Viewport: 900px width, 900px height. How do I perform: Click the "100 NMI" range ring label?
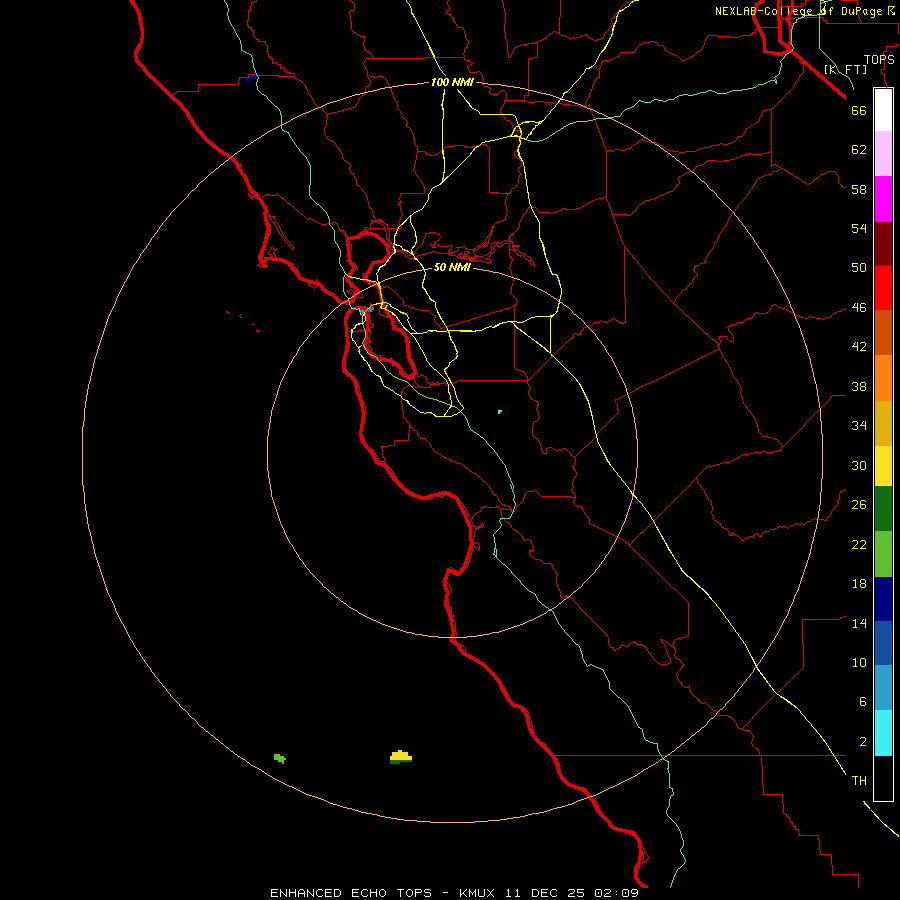pyautogui.click(x=452, y=83)
